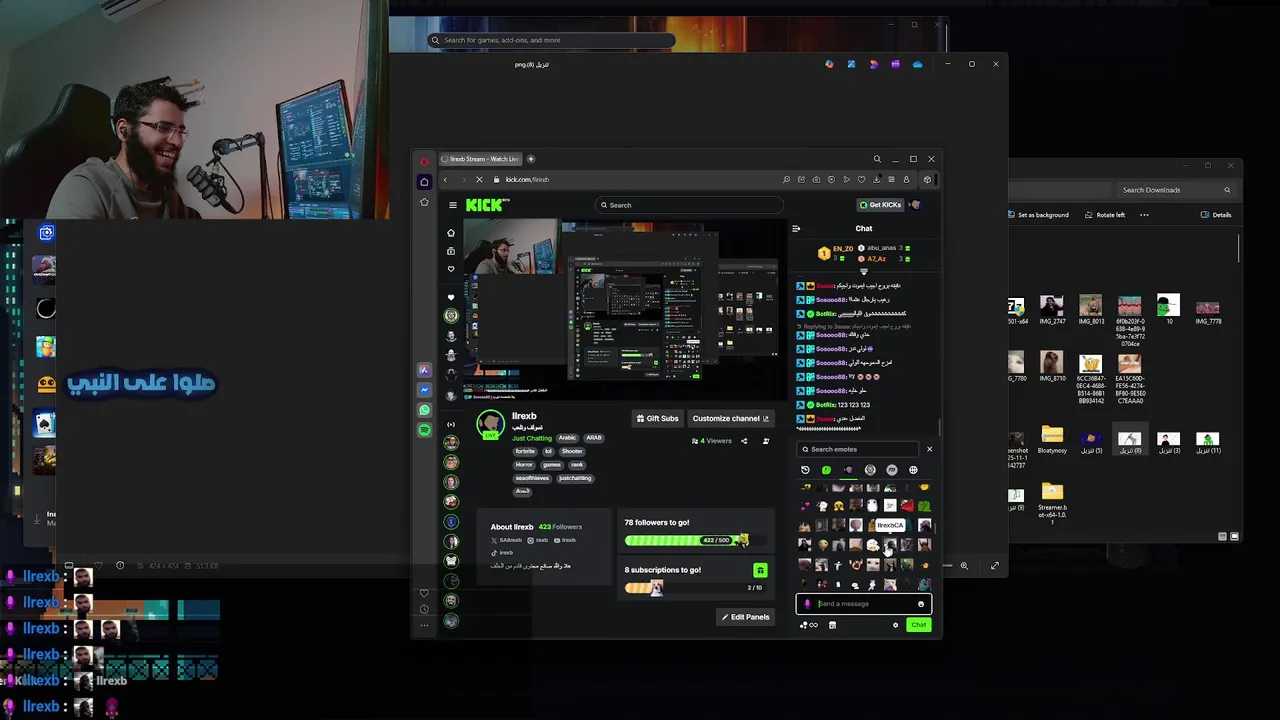Open the recent emotes tab
The width and height of the screenshot is (1280, 720).
pyautogui.click(x=805, y=470)
